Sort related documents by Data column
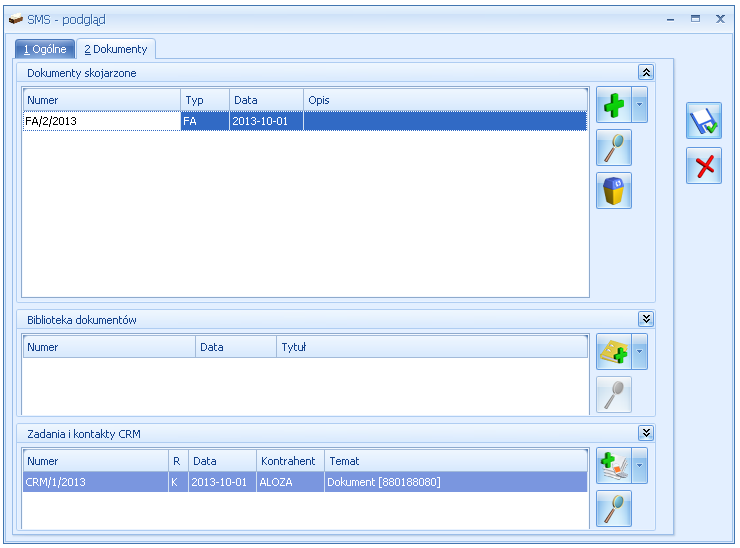Viewport: 740px width, 548px height. click(266, 100)
